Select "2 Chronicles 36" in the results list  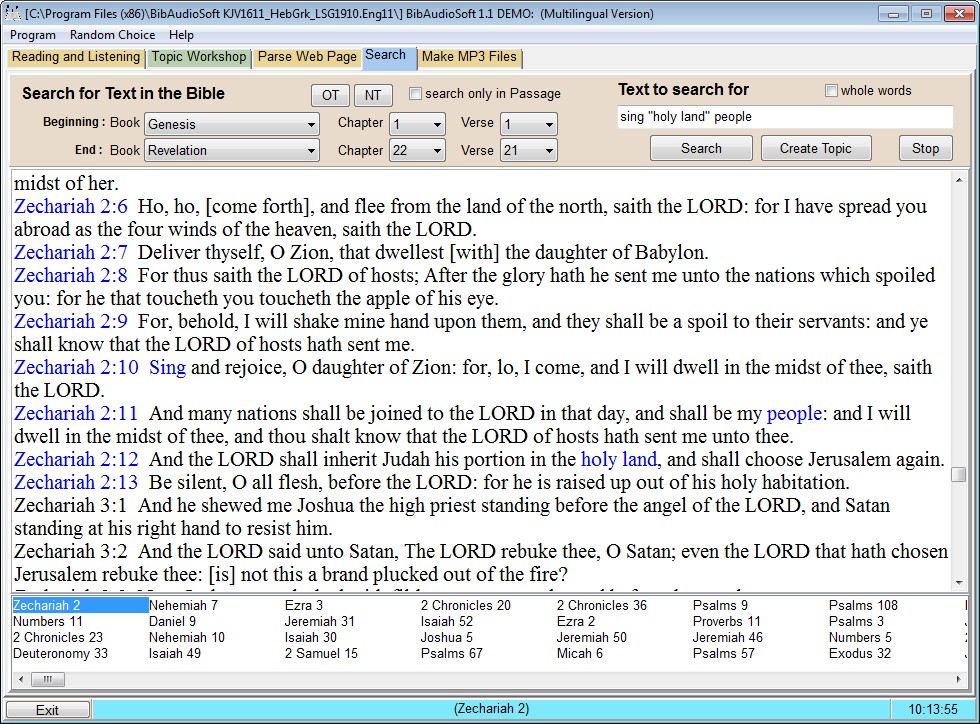[602, 605]
